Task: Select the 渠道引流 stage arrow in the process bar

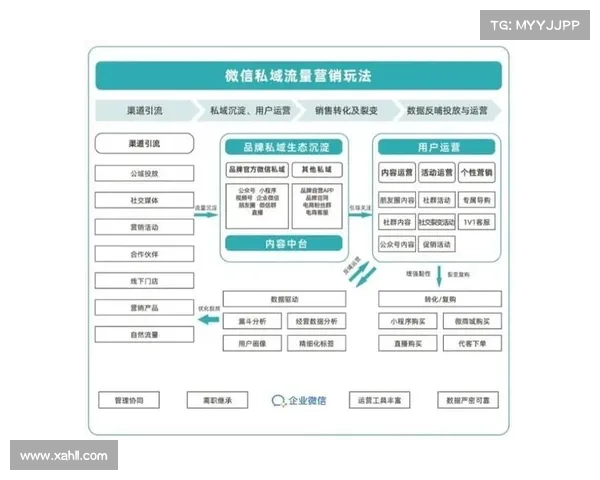Action: (x=147, y=111)
